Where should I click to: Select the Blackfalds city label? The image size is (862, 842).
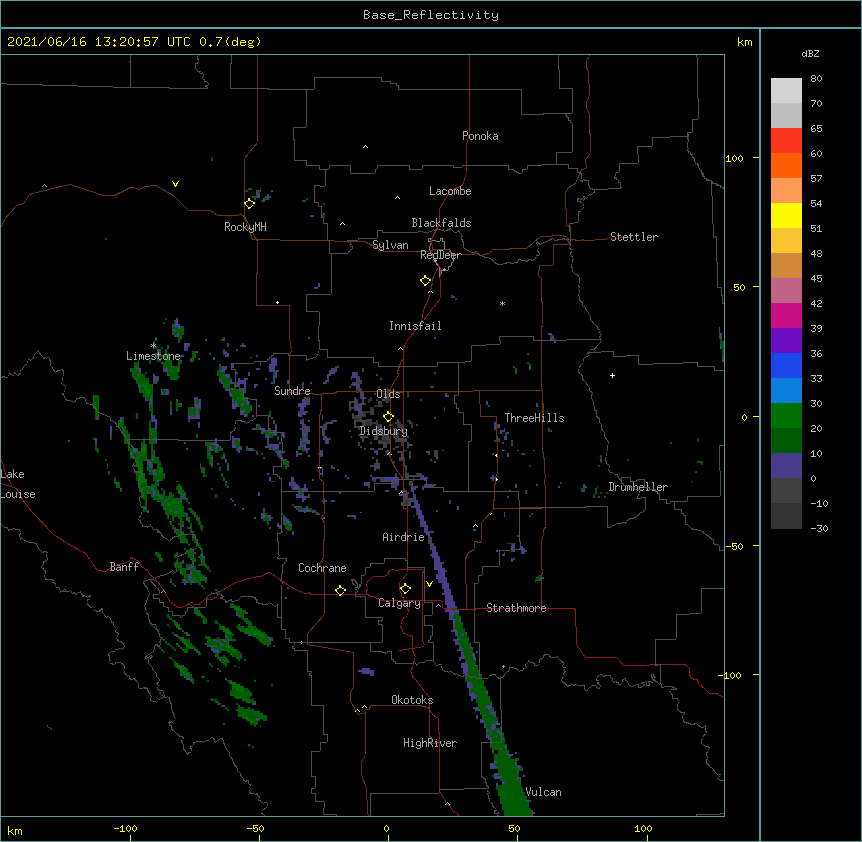(441, 223)
